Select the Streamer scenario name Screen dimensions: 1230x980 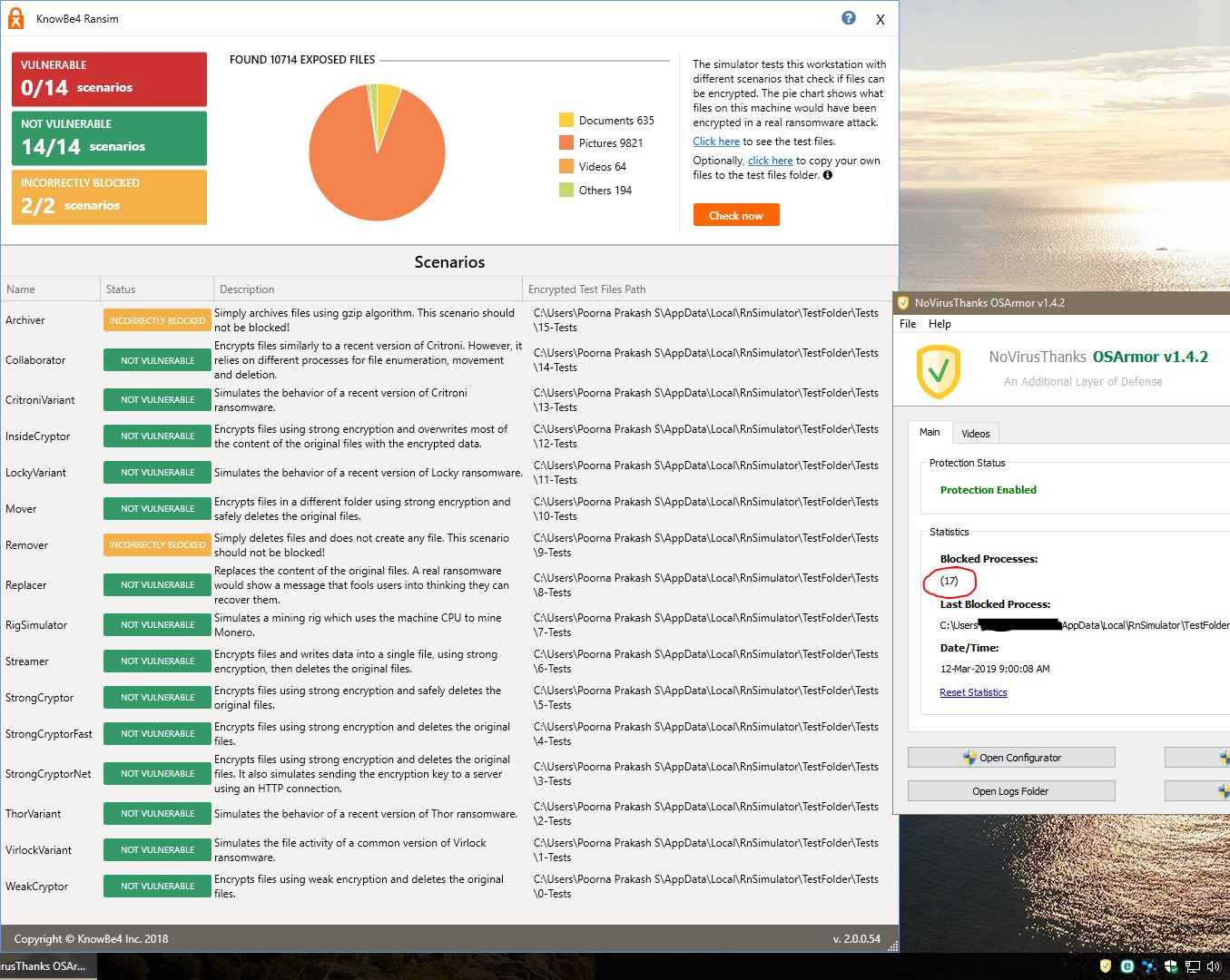(x=27, y=661)
